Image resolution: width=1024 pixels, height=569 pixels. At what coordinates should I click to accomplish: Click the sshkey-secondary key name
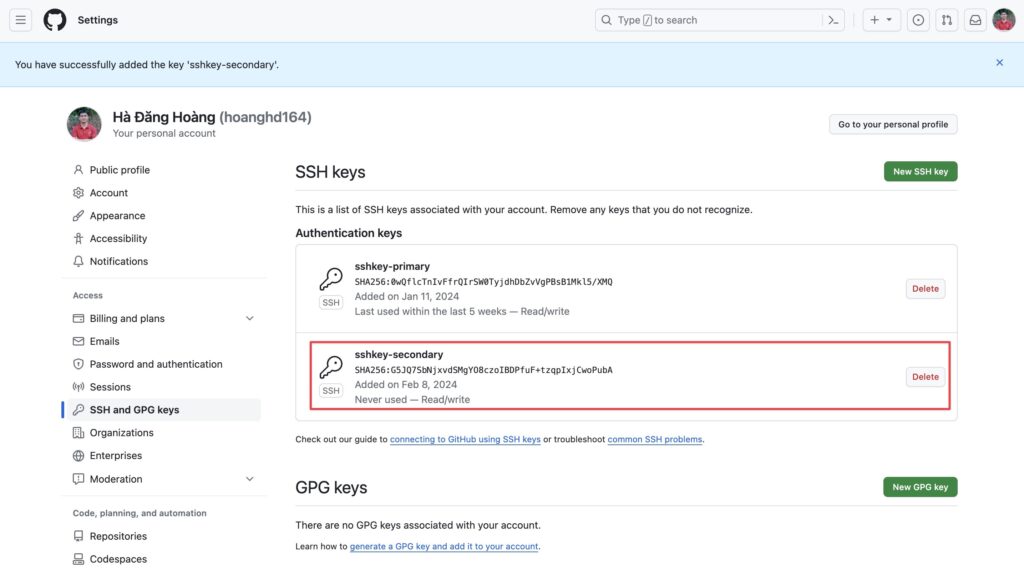tap(398, 354)
